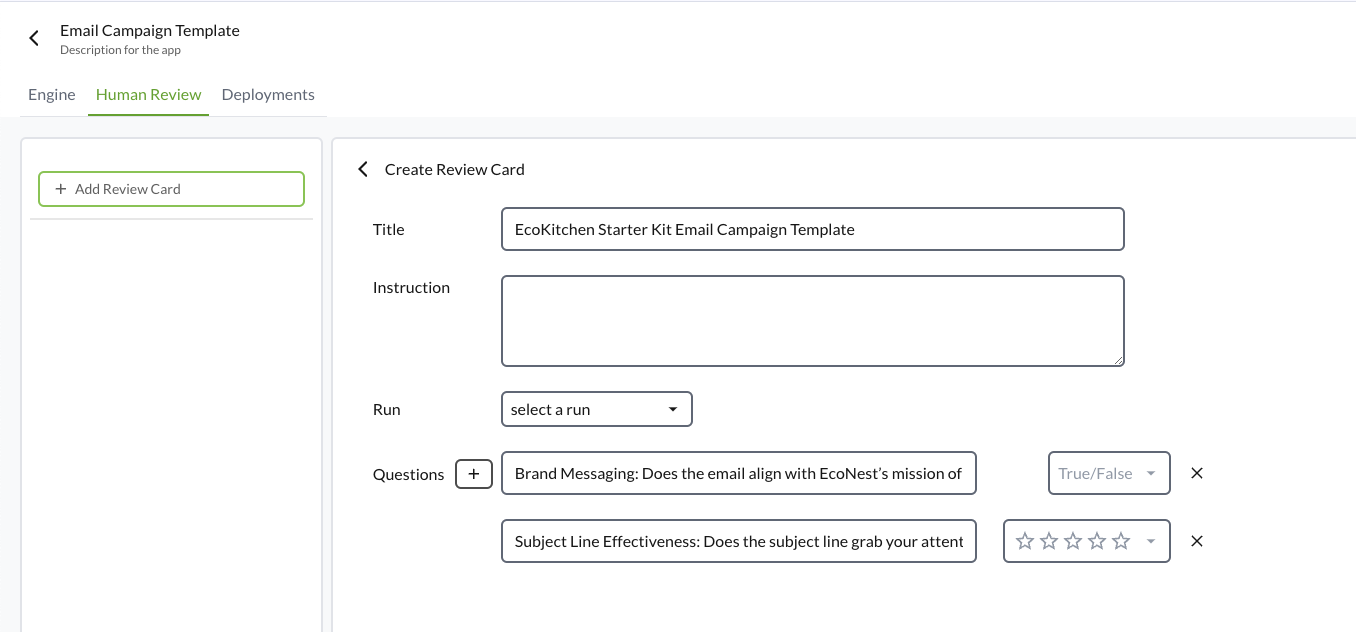The image size is (1356, 632).
Task: Remove the Brand Messaging question with the X icon
Action: 1196,473
